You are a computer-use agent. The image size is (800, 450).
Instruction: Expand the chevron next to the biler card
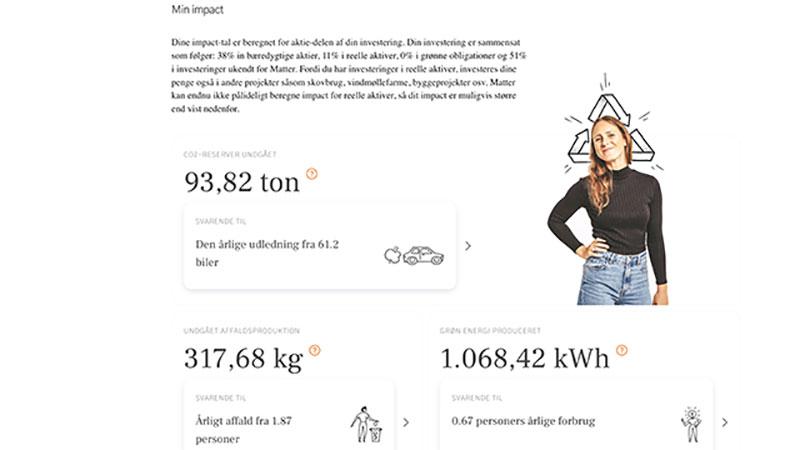(468, 246)
